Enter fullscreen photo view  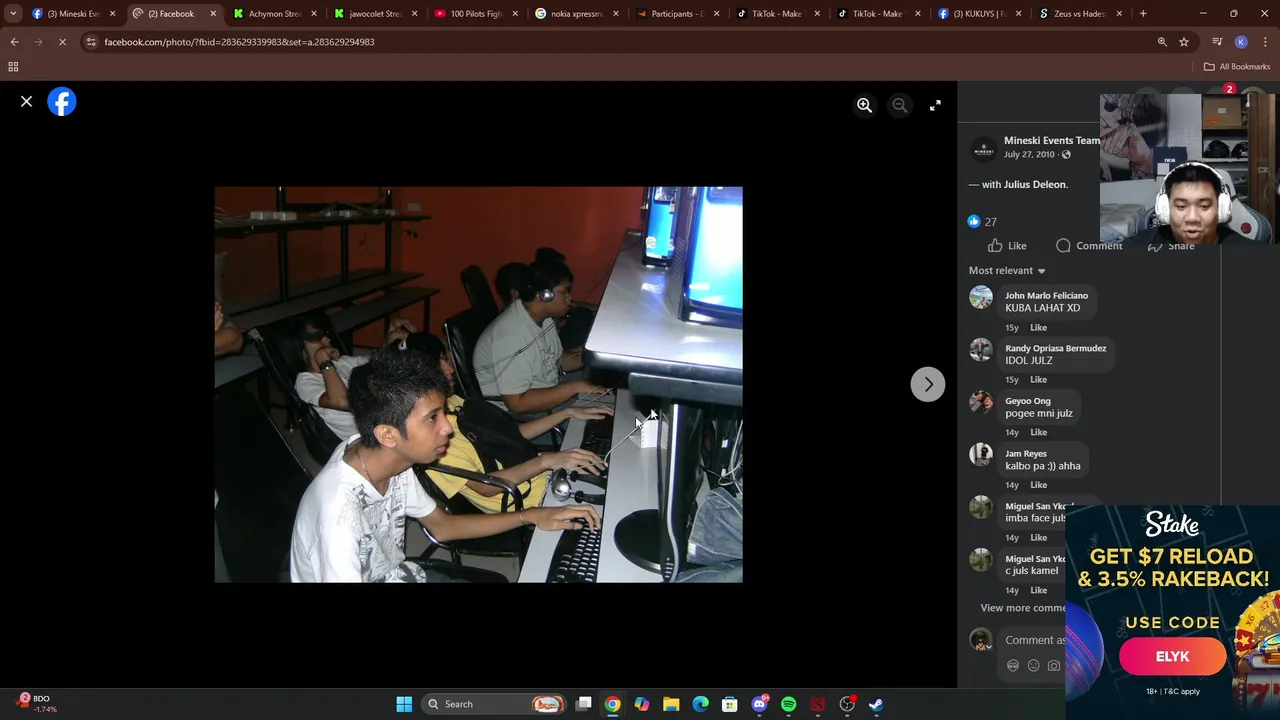935,105
